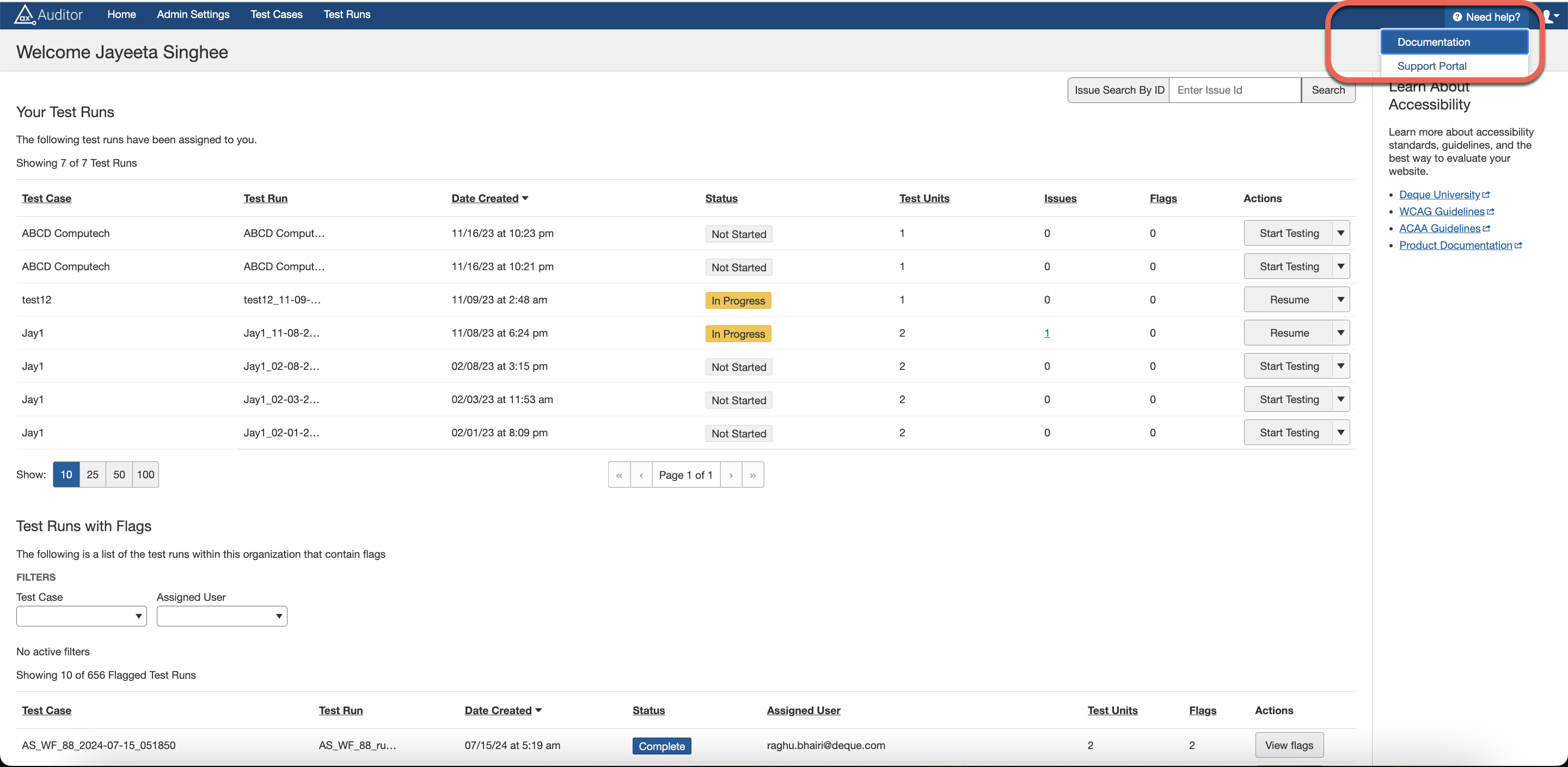Expand Start Testing dropdown for ABCD Computech

(1341, 233)
